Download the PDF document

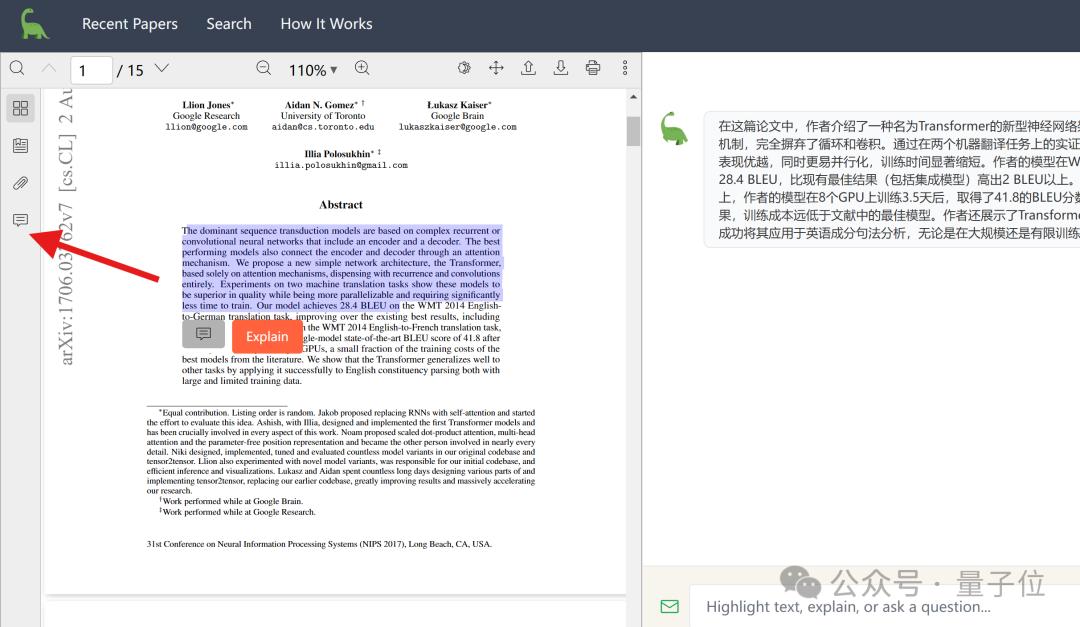(x=561, y=68)
